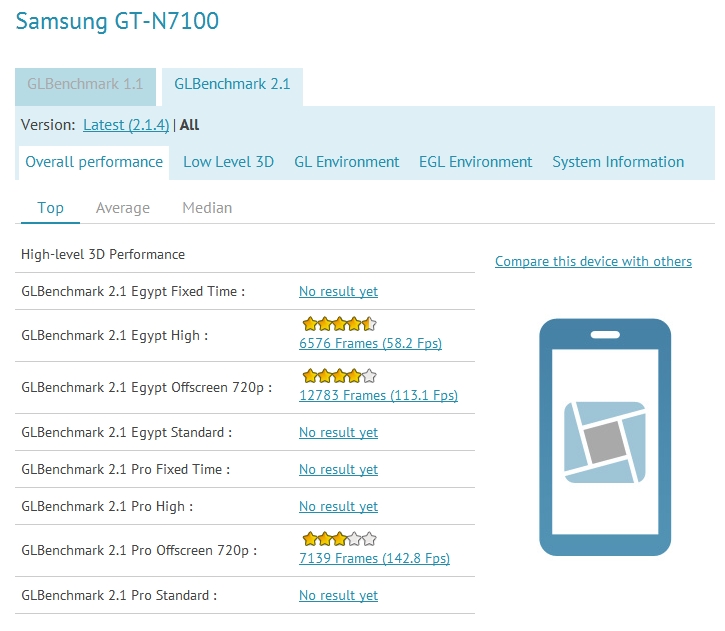Open Compare this device with others

[x=593, y=261]
